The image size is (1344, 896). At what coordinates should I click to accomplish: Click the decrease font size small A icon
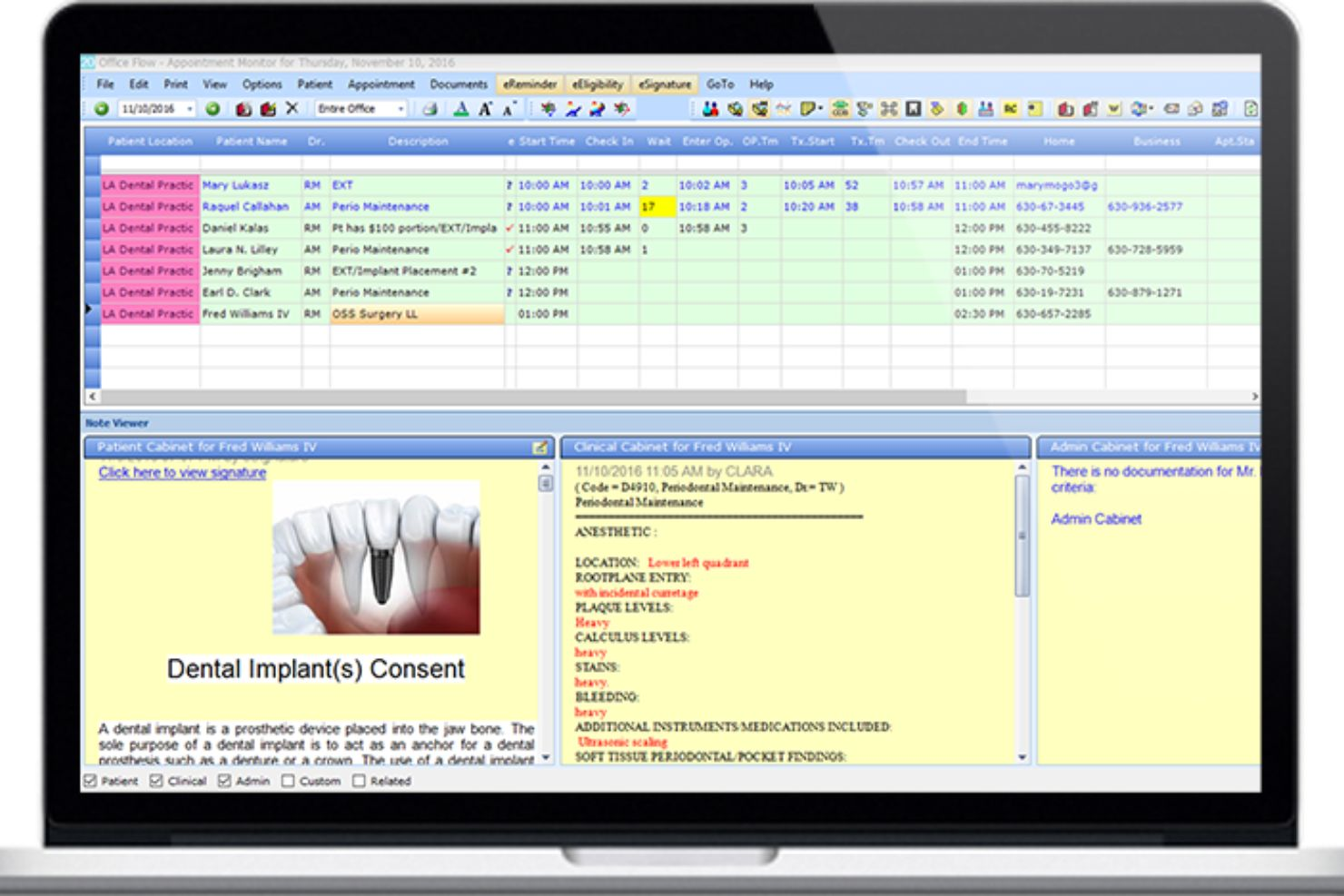point(509,109)
